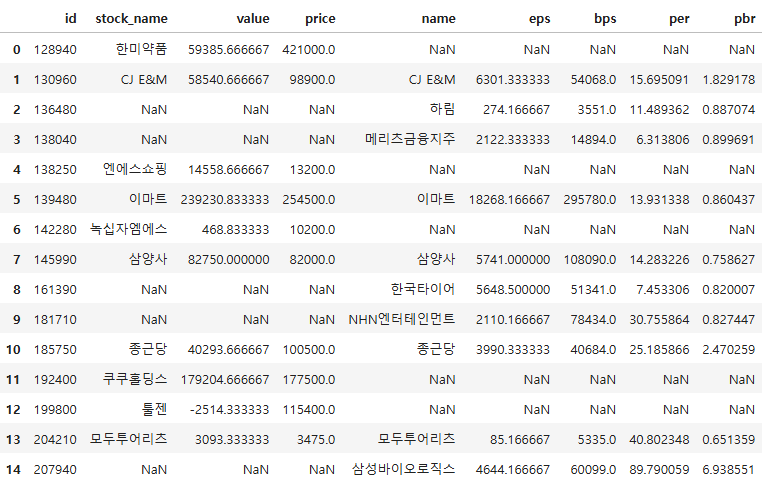Click value cell 40293.666667
The height and width of the screenshot is (489, 772).
click(x=228, y=350)
